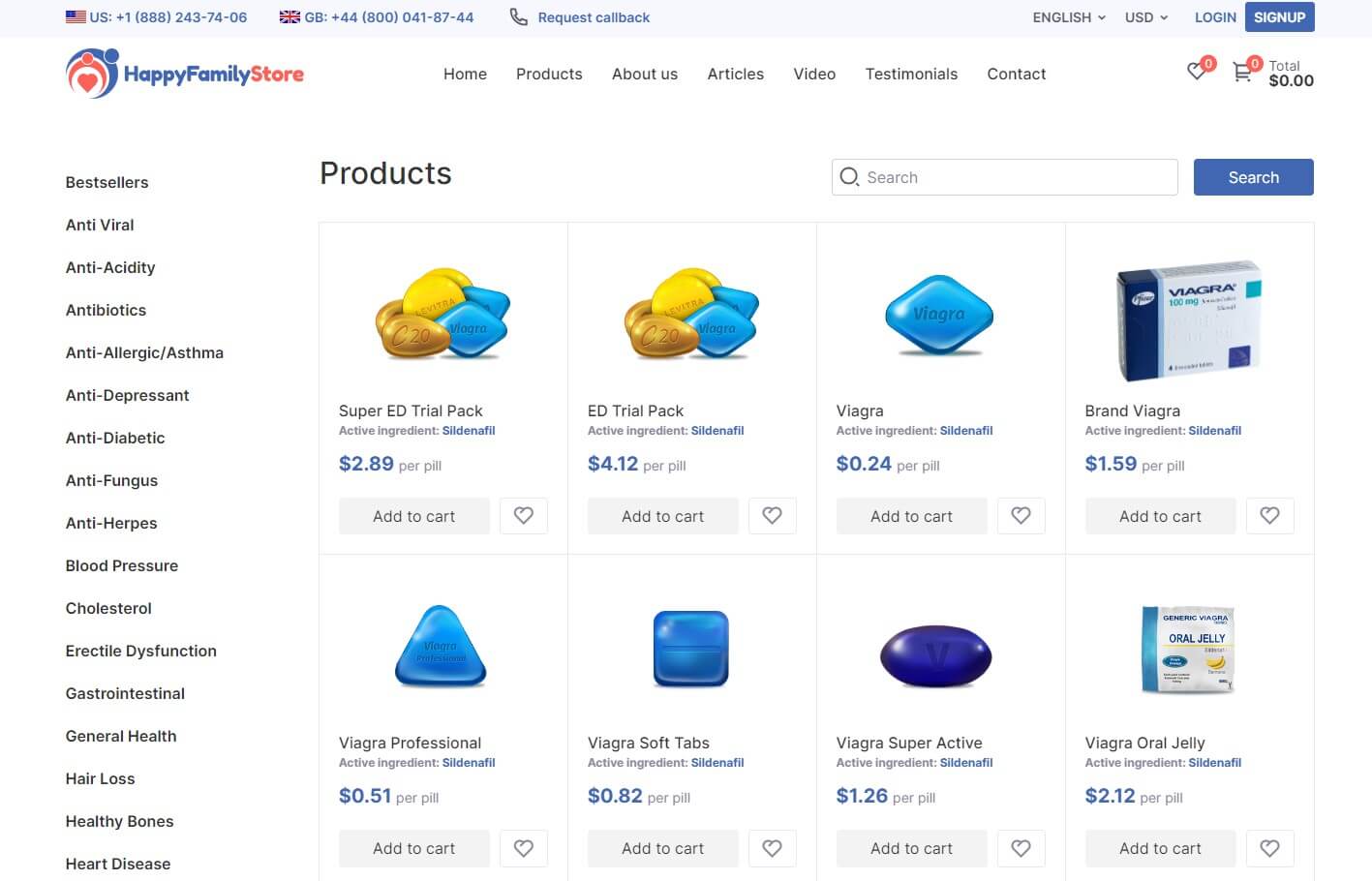Toggle wishlist heart for Viagra Soft Tabs

[x=772, y=848]
